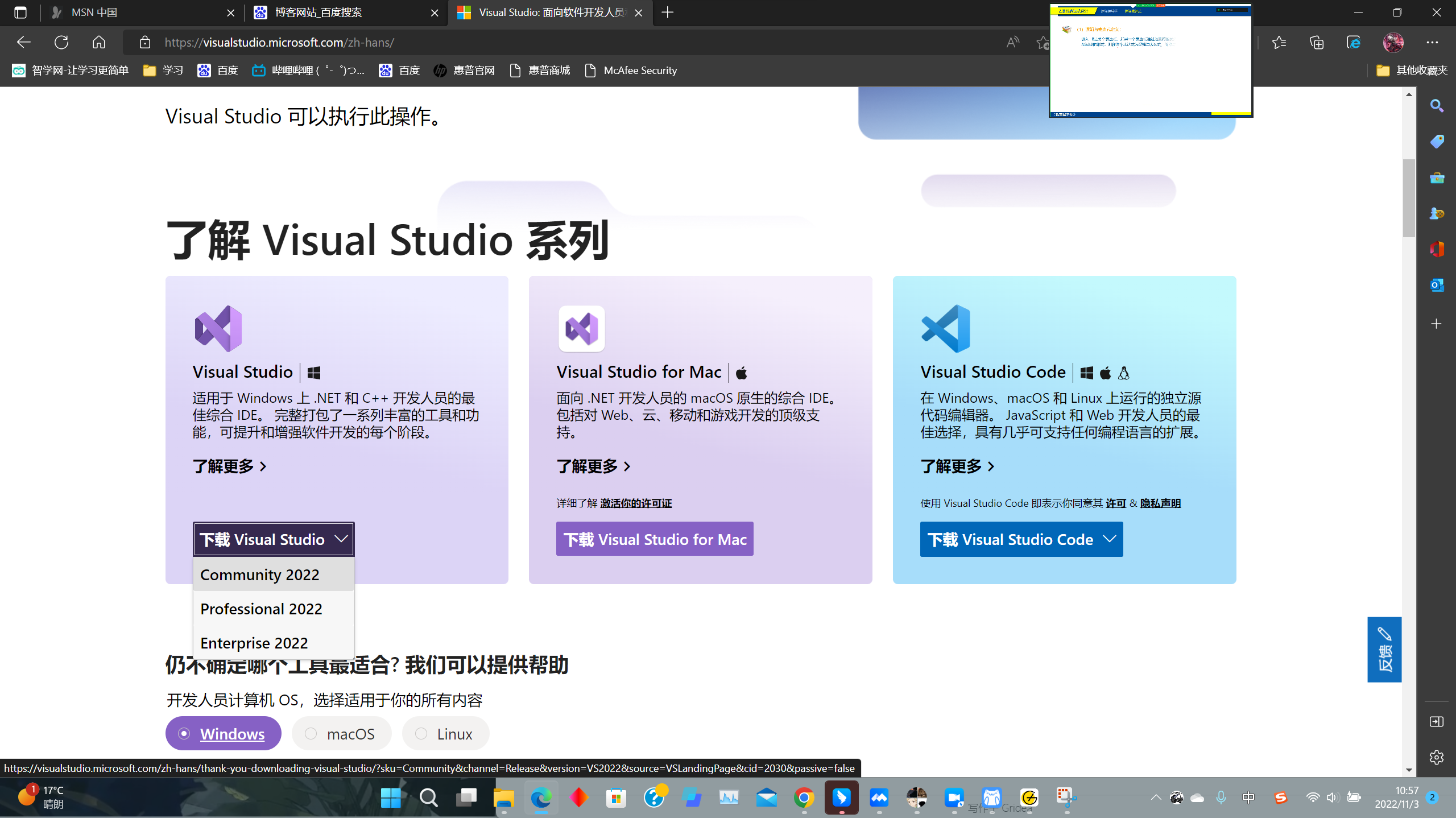Open File Explorer from taskbar
This screenshot has height=818, width=1456.
click(503, 798)
